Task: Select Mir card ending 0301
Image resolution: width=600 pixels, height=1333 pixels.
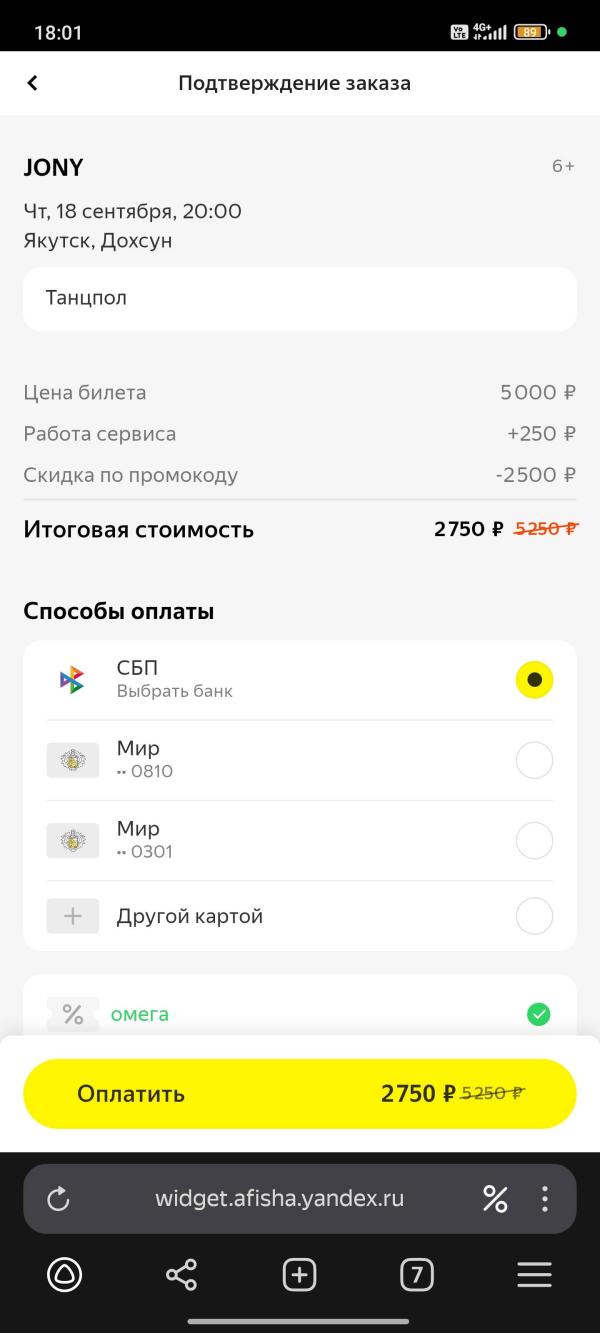Action: pos(534,841)
